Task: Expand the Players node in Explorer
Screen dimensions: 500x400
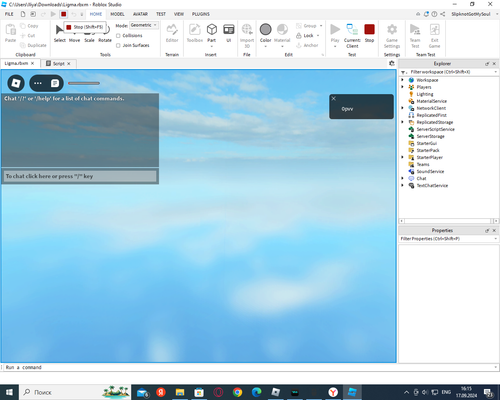Action: [x=402, y=87]
